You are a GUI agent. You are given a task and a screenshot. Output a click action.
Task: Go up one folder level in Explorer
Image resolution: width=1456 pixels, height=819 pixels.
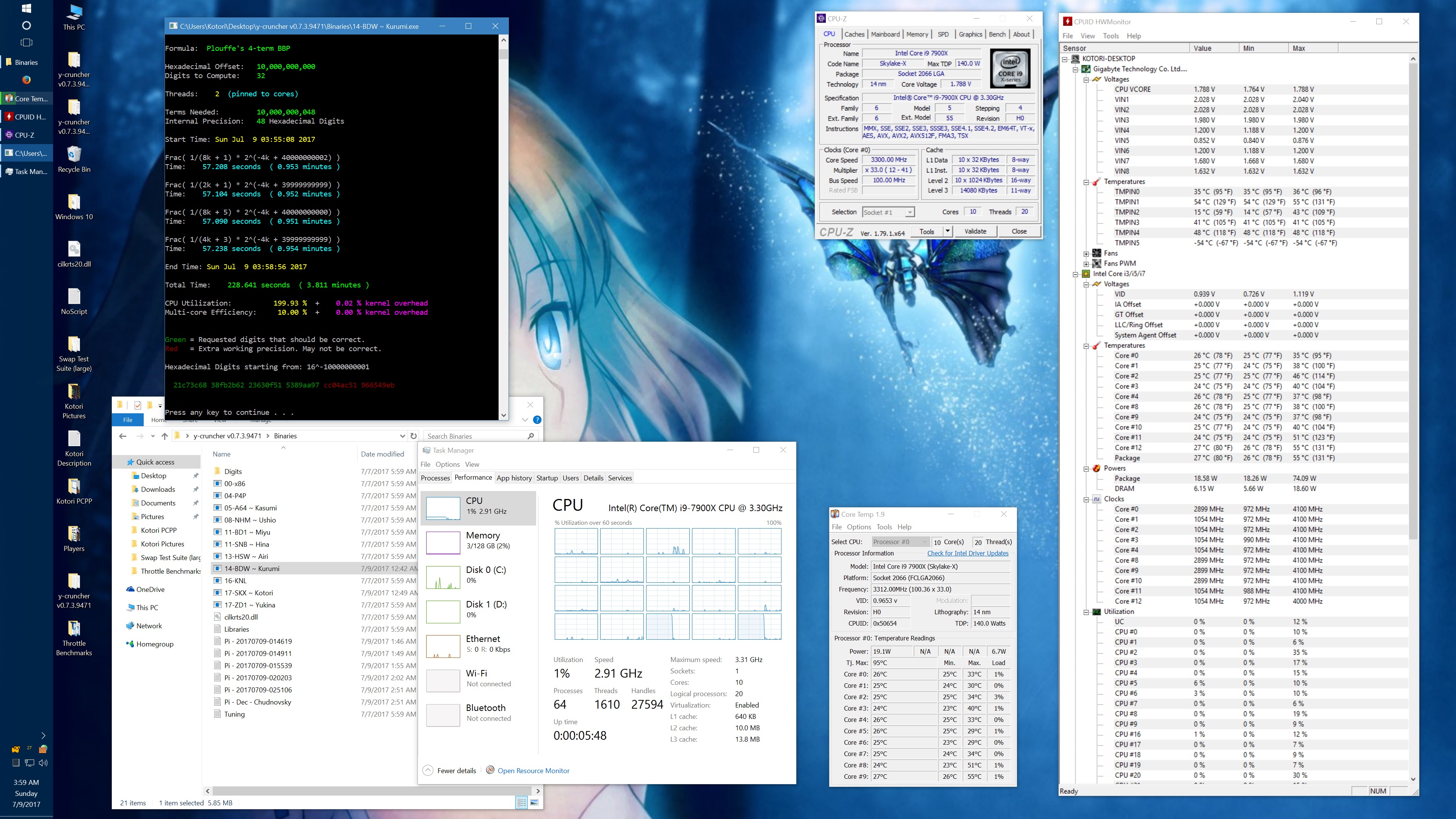(165, 436)
